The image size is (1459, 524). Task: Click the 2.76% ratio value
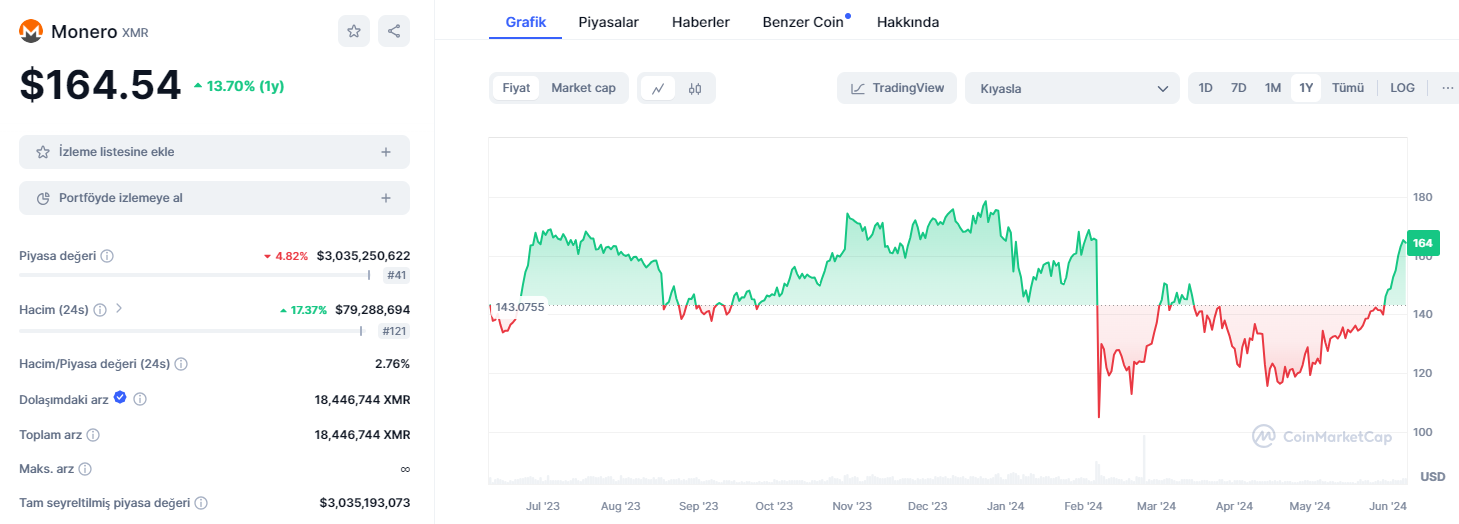click(392, 364)
